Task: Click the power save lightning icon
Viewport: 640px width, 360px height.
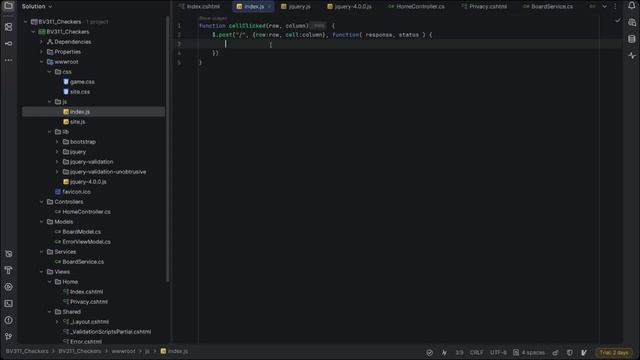Action: point(444,353)
